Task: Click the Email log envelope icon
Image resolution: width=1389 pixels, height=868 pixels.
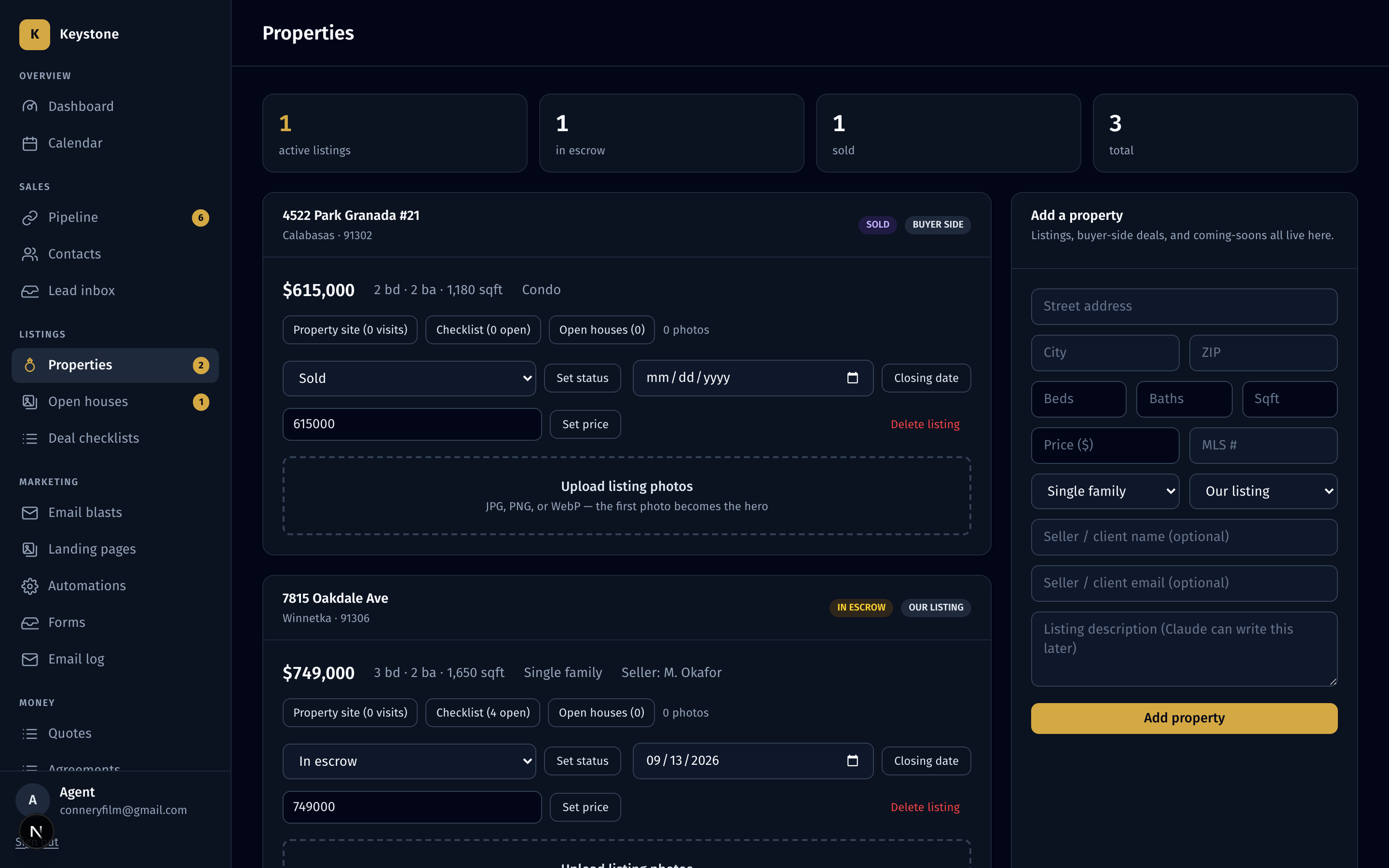Action: click(30, 660)
